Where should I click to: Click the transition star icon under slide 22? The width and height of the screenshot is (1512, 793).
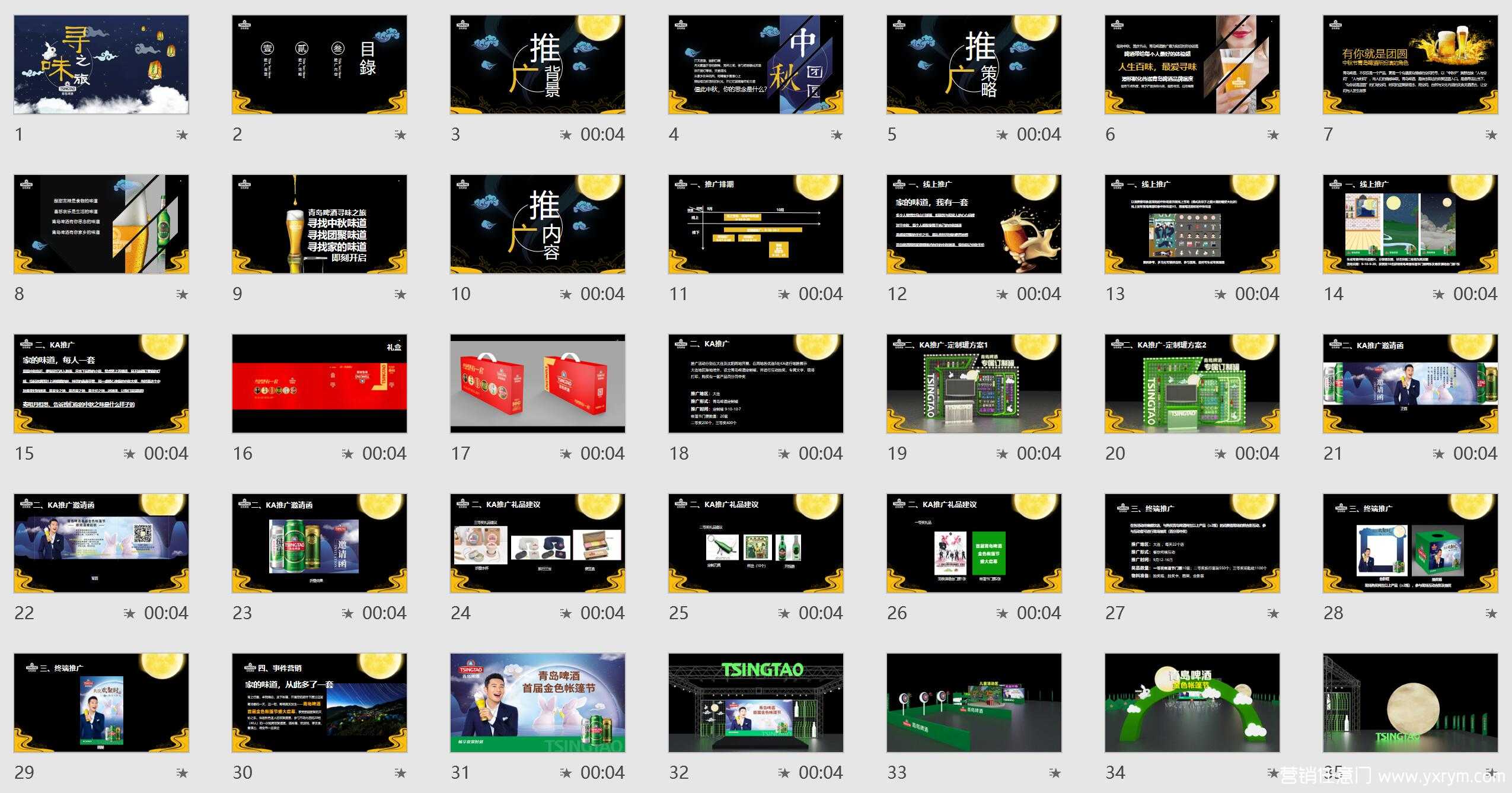[129, 614]
